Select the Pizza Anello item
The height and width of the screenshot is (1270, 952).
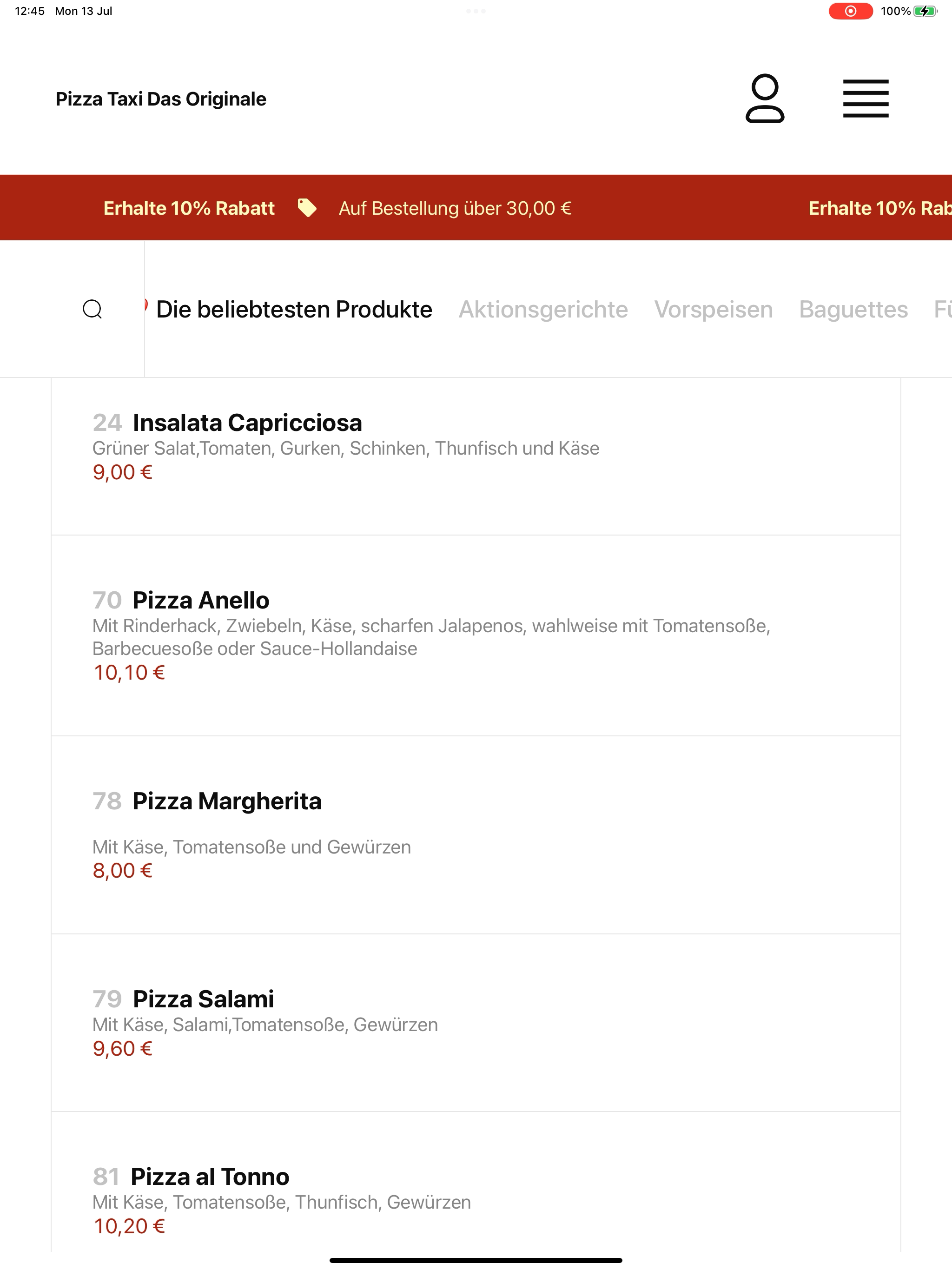(x=476, y=635)
